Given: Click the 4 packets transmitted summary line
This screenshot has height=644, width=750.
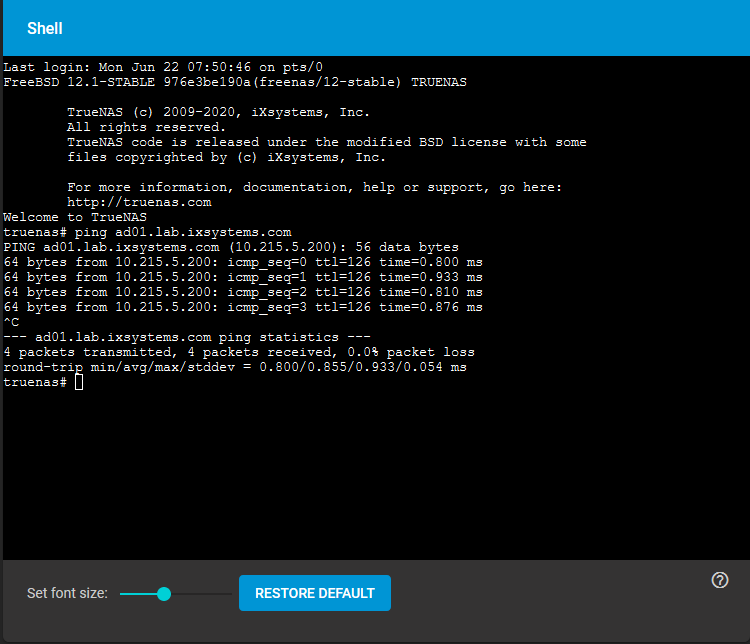Looking at the screenshot, I should [239, 352].
